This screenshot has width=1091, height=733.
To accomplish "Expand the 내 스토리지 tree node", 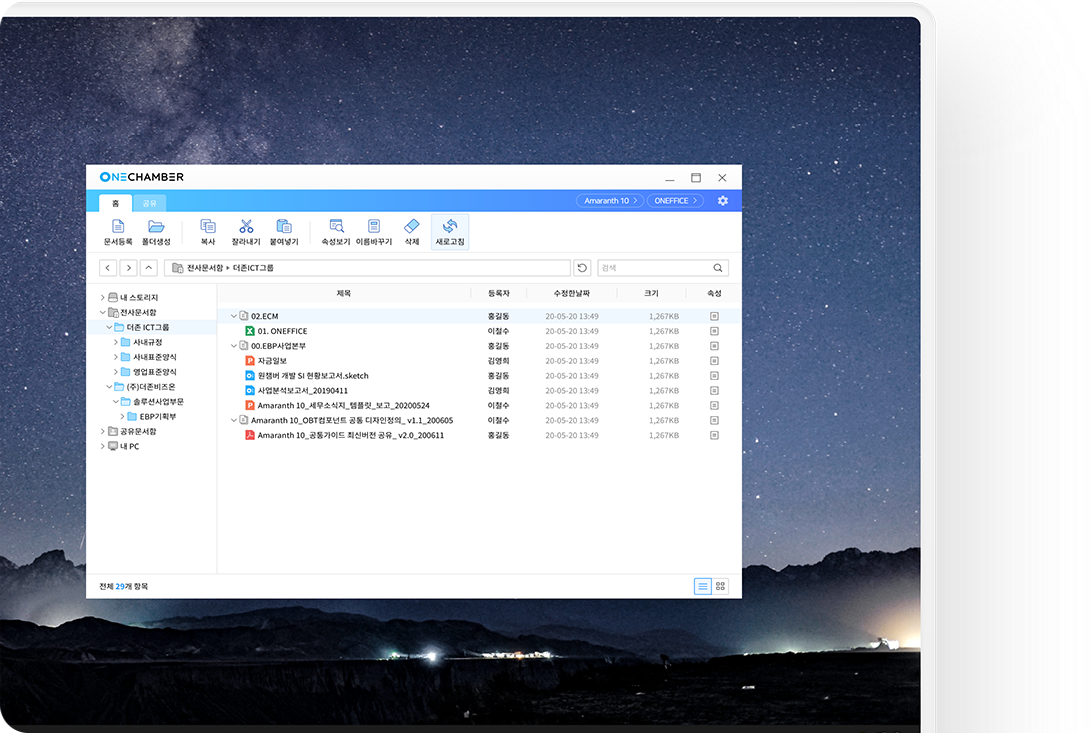I will (102, 298).
